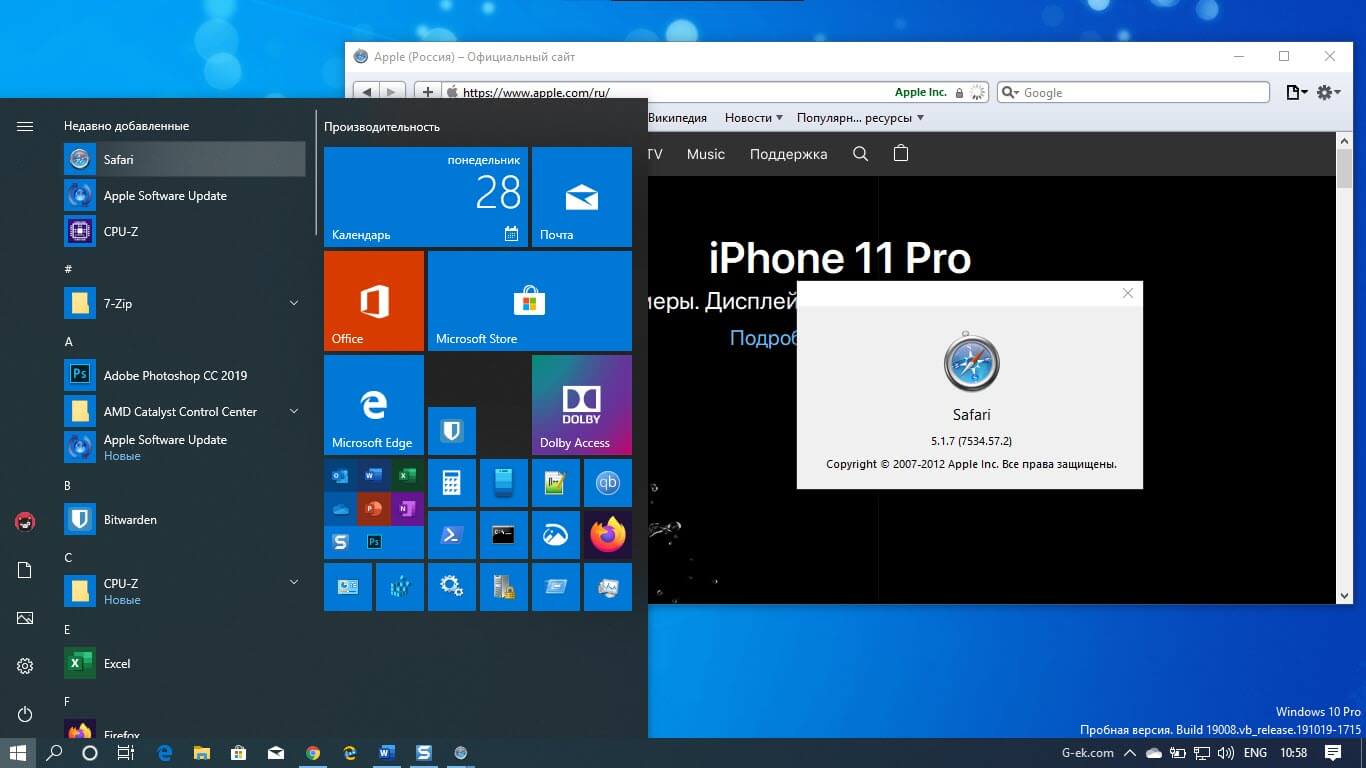
Task: Open the Outlook icon in Office folder tile
Action: pyautogui.click(x=341, y=476)
